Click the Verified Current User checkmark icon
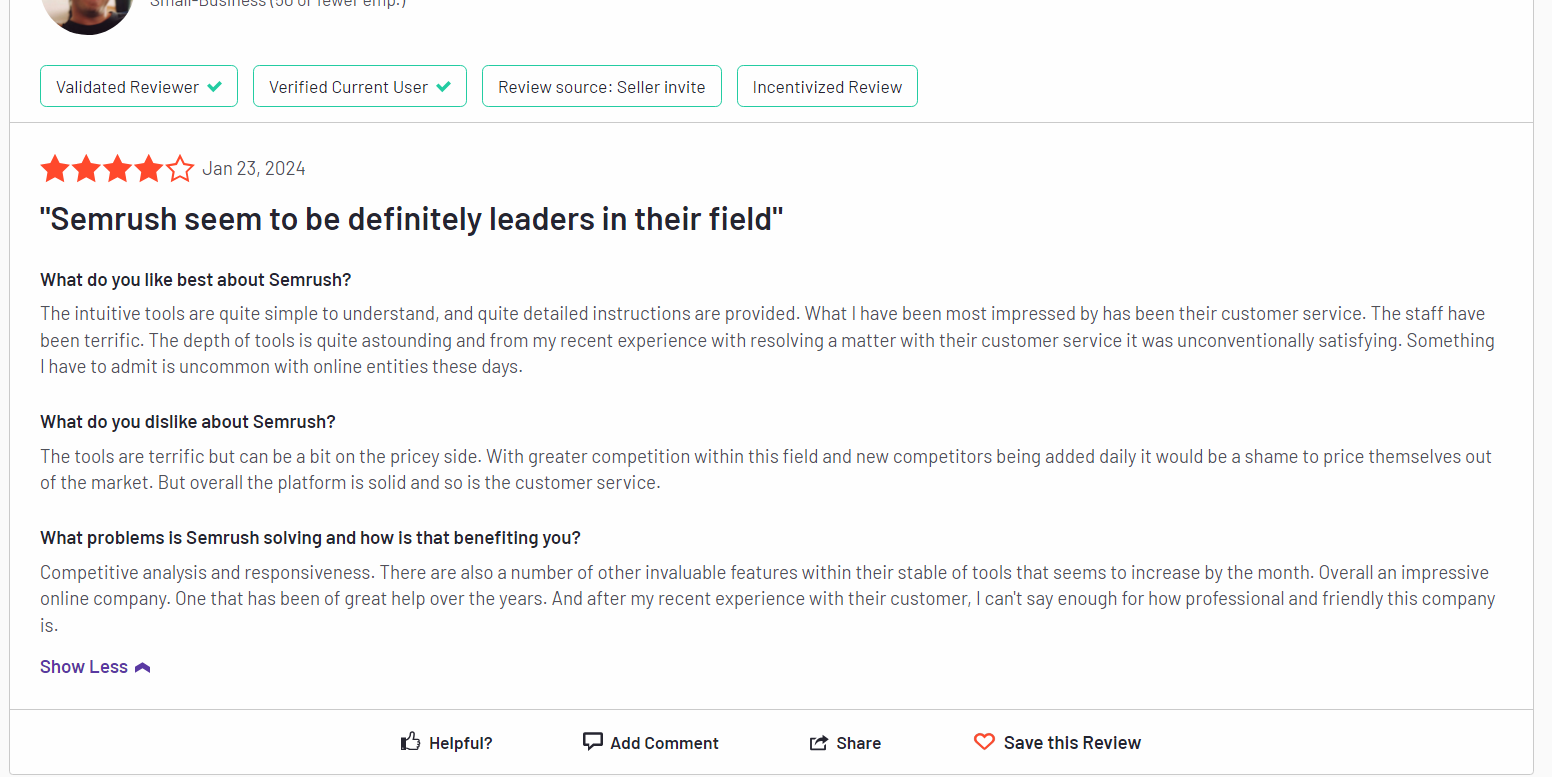1552x777 pixels. (x=443, y=87)
